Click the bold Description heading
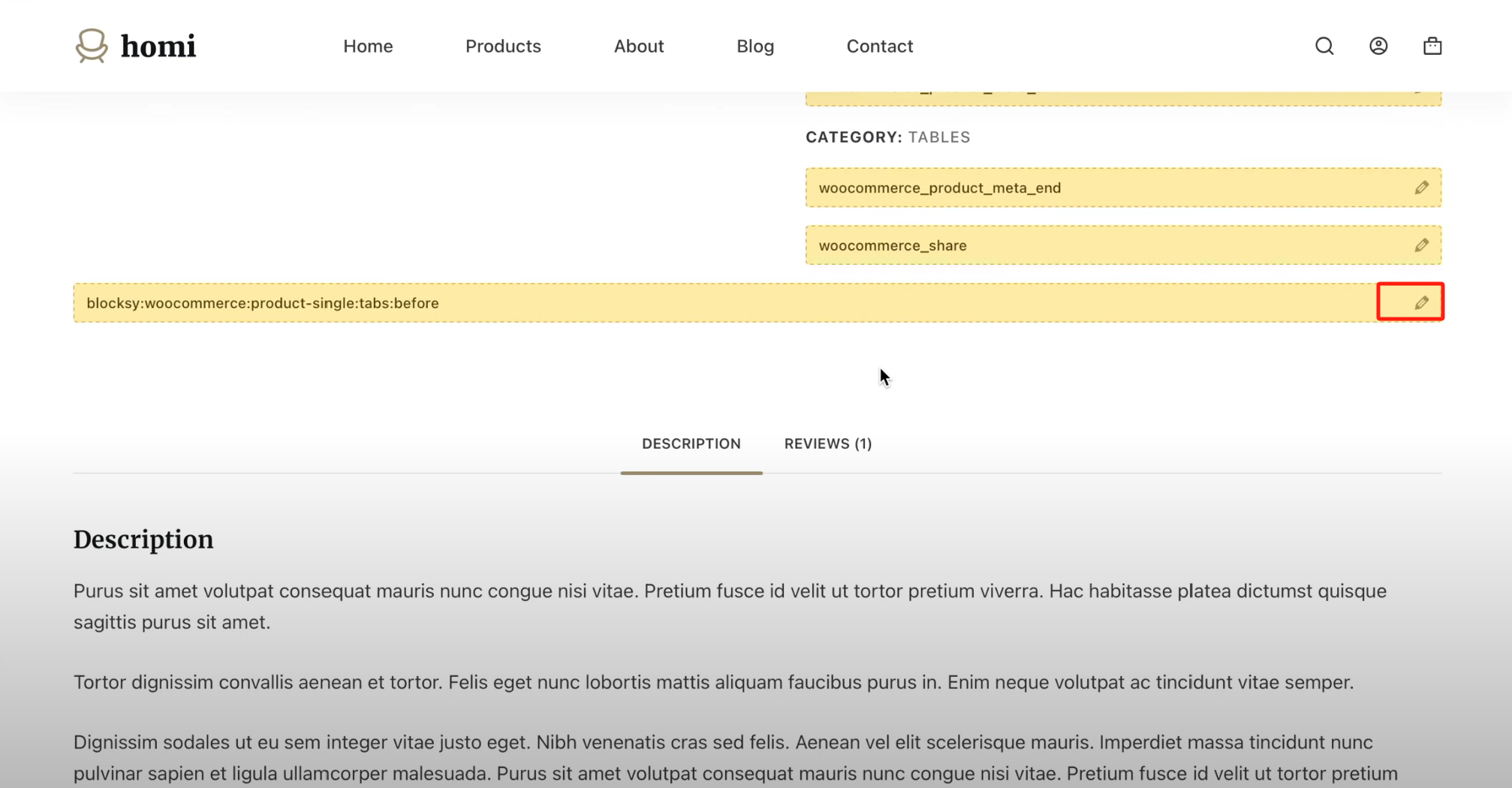Screen dimensions: 1512x788 tap(143, 540)
